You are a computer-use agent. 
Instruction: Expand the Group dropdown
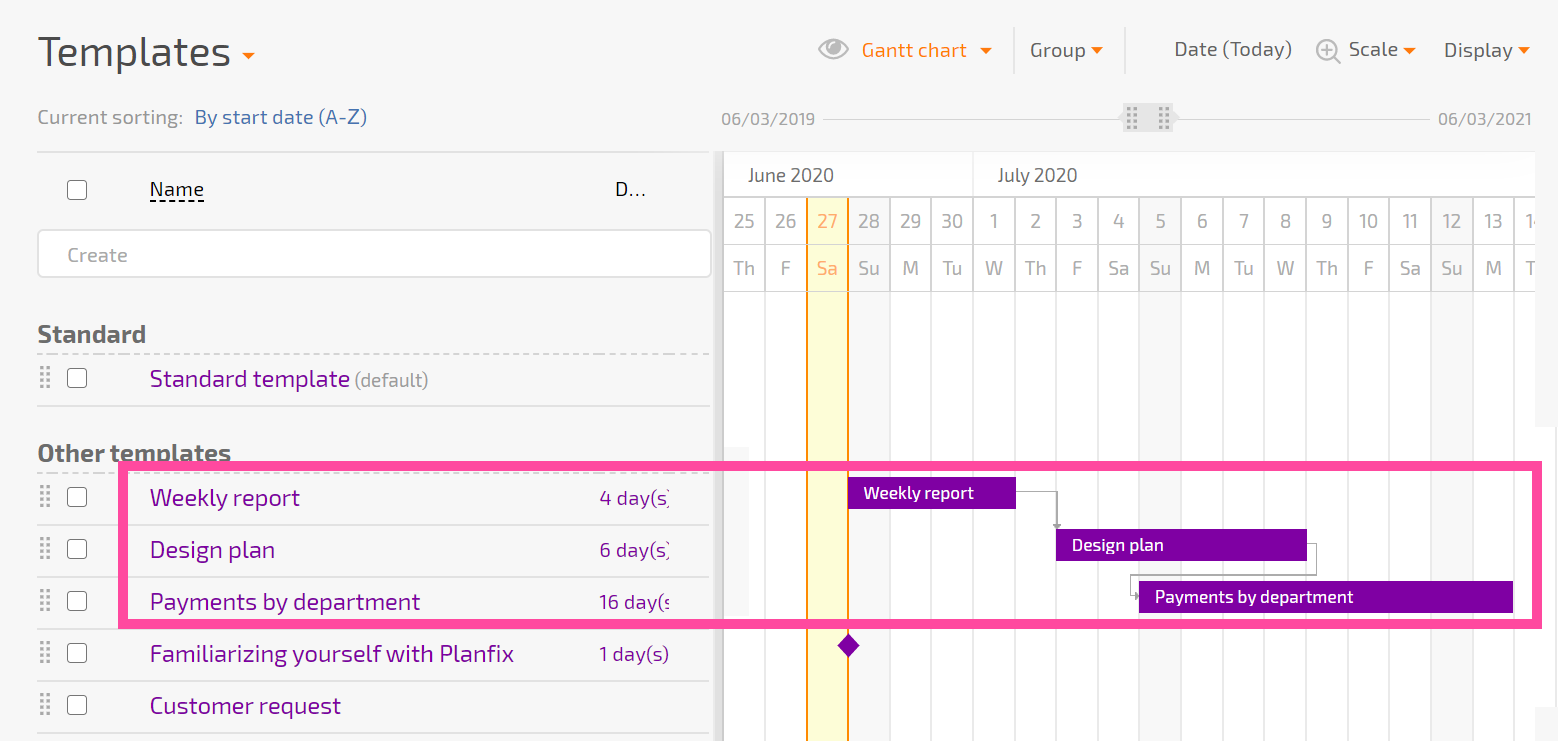[x=1066, y=50]
